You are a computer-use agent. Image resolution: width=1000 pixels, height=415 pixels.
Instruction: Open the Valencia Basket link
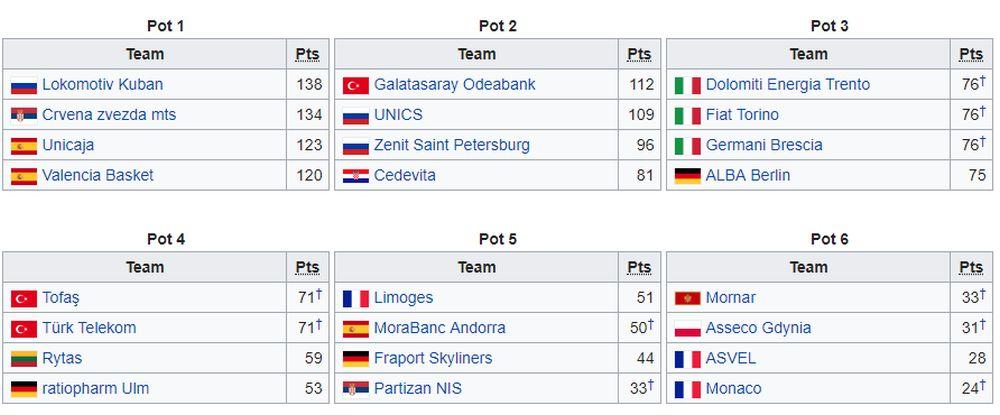(98, 175)
